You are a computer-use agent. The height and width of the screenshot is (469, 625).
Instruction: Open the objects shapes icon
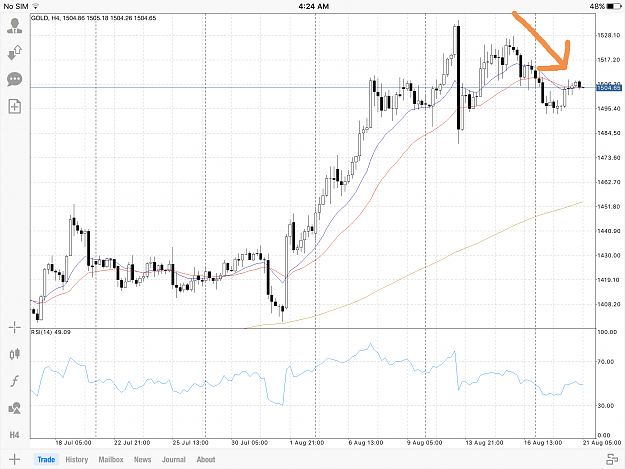pyautogui.click(x=15, y=408)
